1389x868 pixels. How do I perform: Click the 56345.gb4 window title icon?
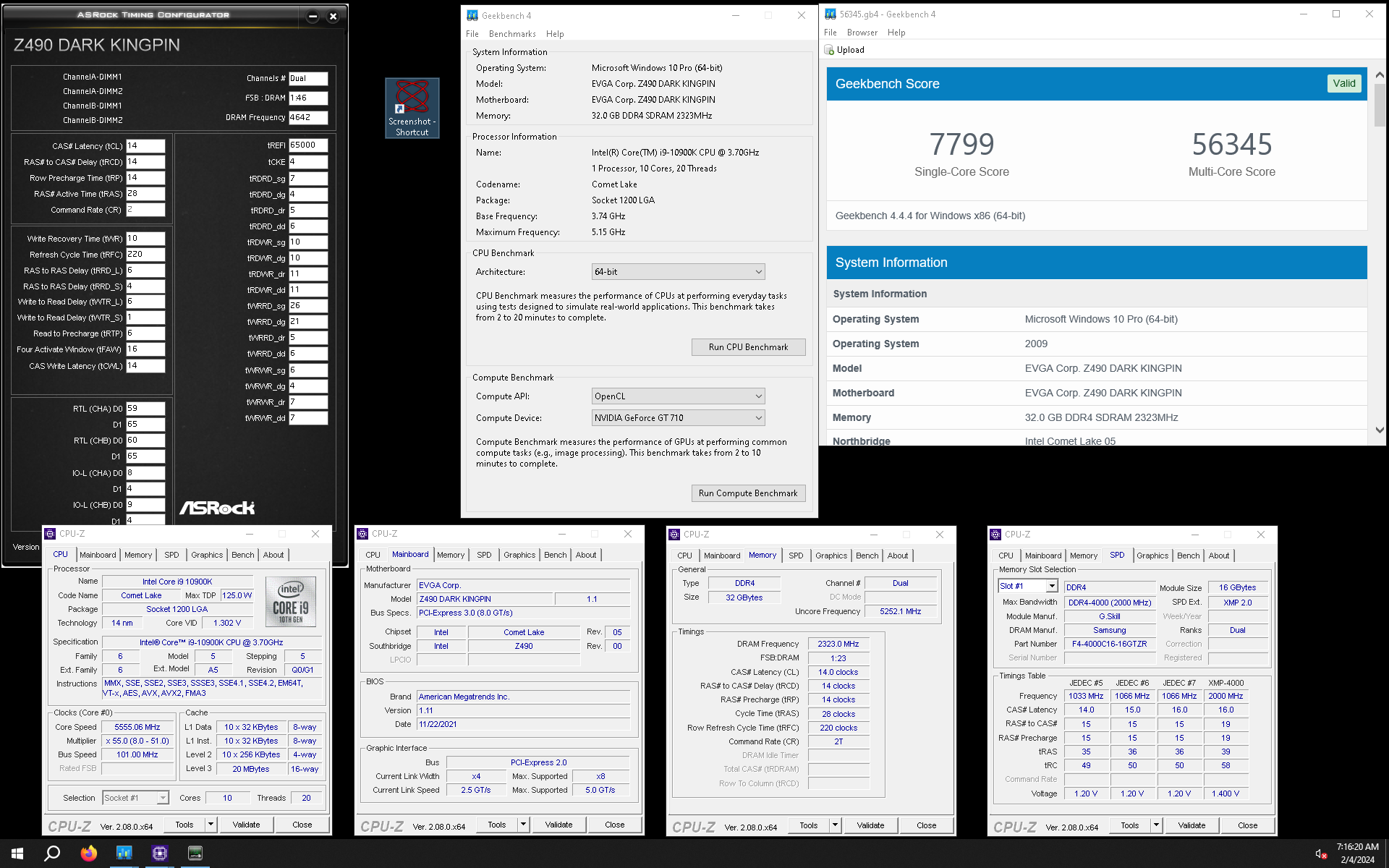831,14
